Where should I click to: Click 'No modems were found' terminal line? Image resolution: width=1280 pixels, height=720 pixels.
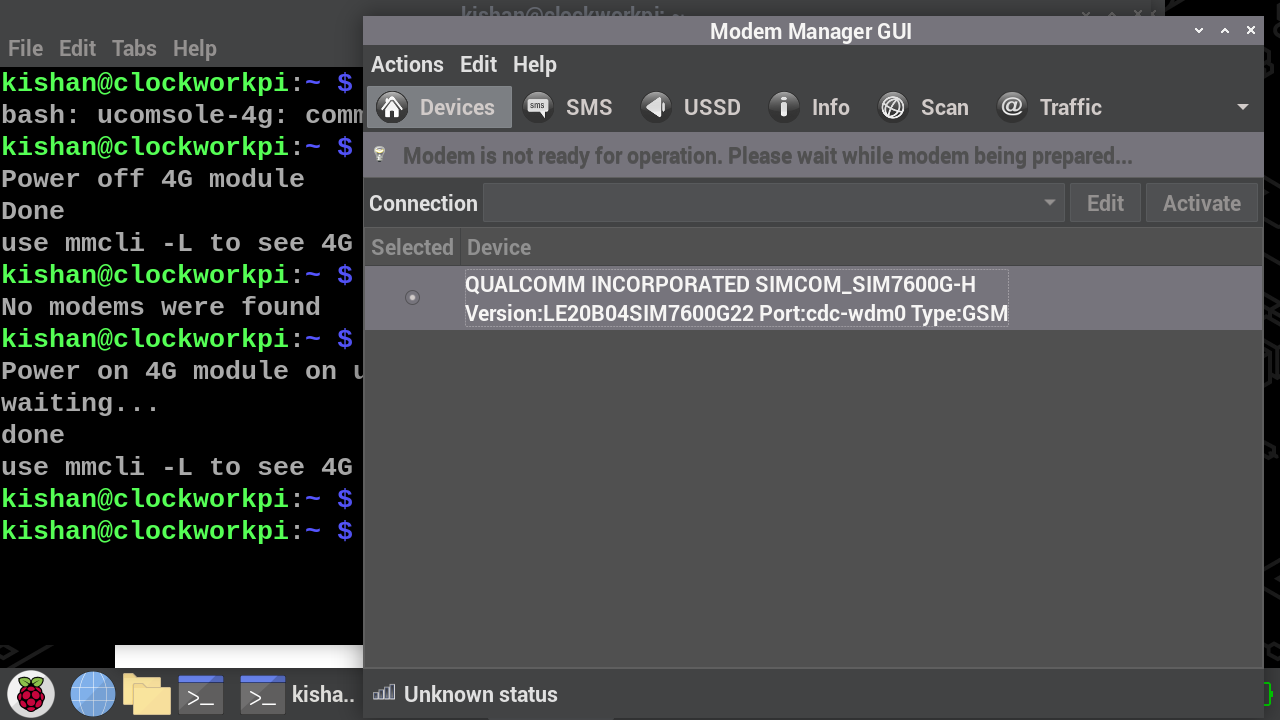coord(161,307)
